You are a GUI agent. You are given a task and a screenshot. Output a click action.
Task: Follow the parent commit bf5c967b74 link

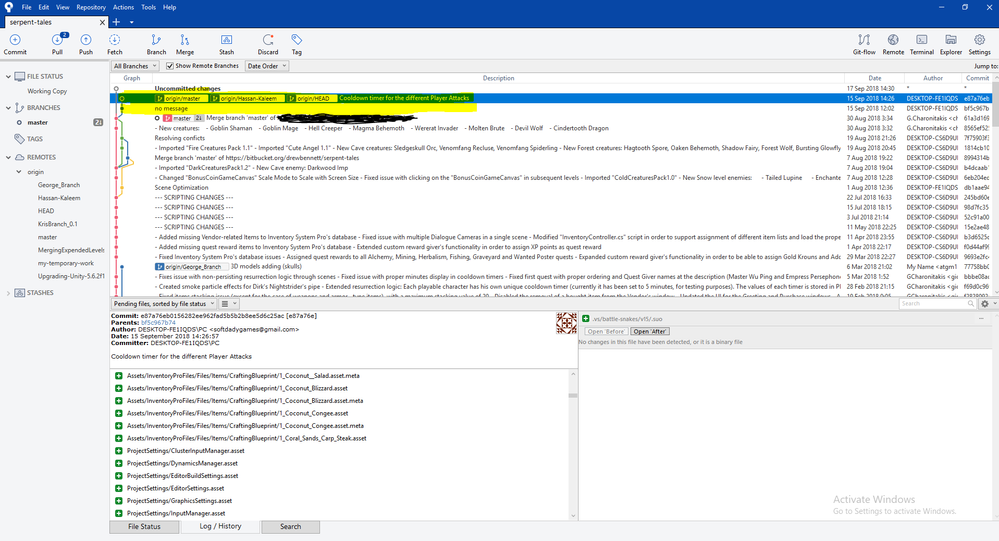point(158,322)
